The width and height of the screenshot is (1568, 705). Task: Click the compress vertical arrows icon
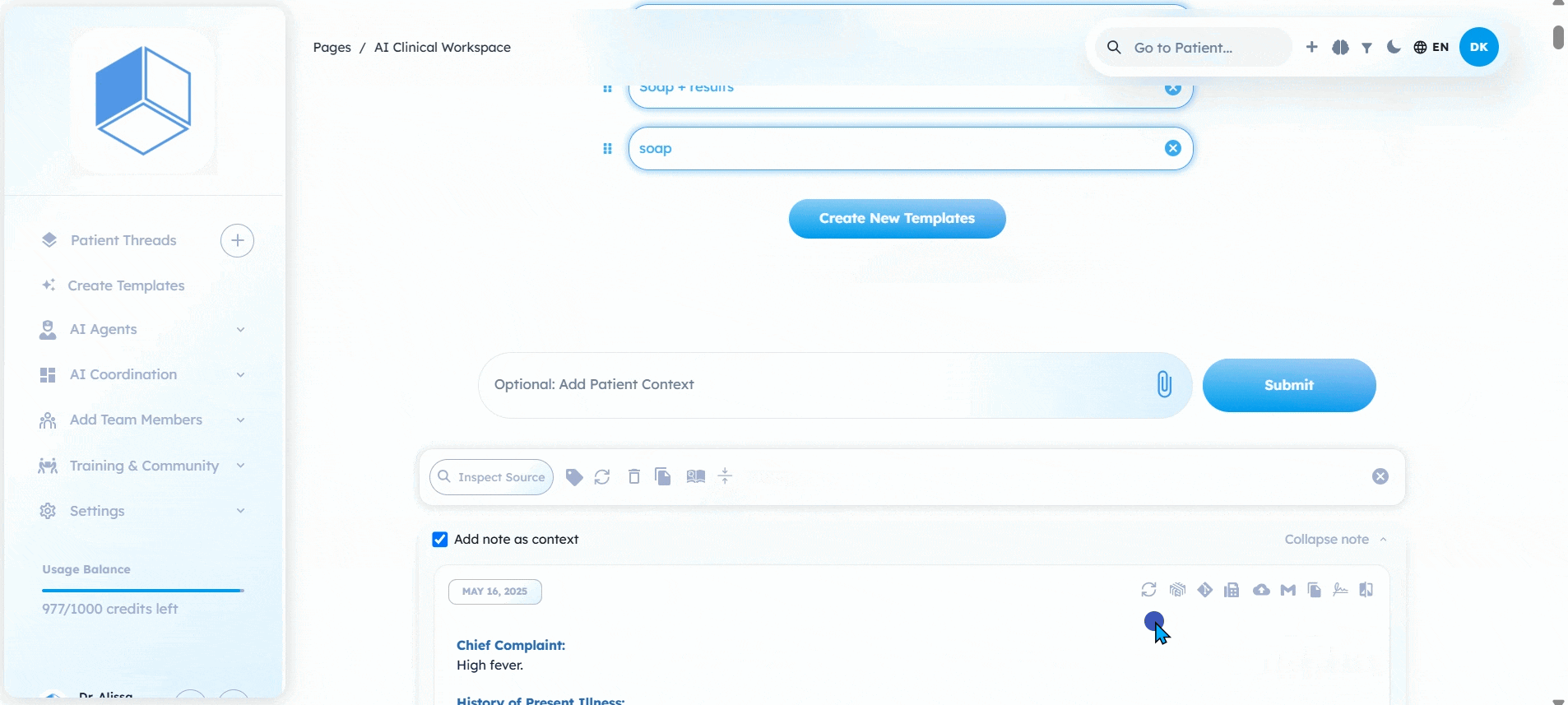coord(725,476)
